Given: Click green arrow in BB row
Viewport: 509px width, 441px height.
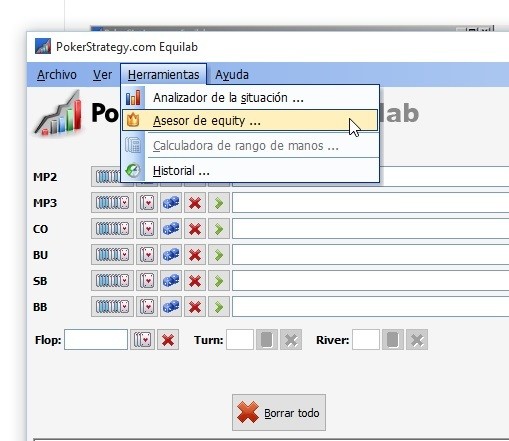Looking at the screenshot, I should click(219, 306).
